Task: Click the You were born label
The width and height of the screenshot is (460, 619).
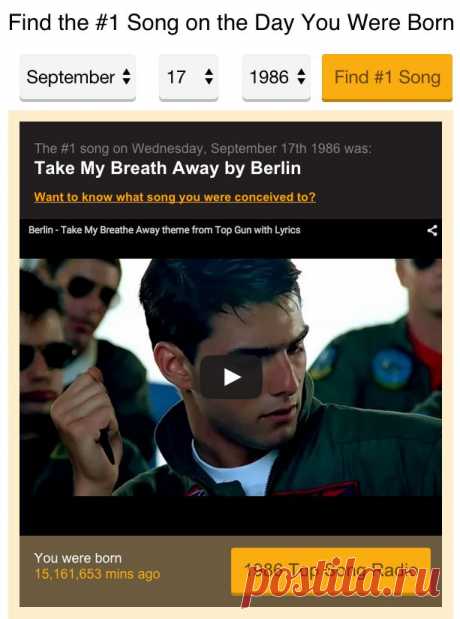Action: (x=78, y=558)
